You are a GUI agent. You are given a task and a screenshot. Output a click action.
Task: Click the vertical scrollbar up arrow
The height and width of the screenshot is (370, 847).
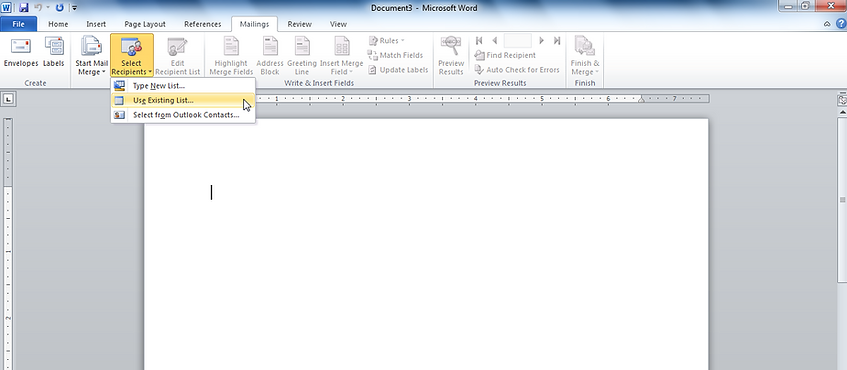pos(842,111)
